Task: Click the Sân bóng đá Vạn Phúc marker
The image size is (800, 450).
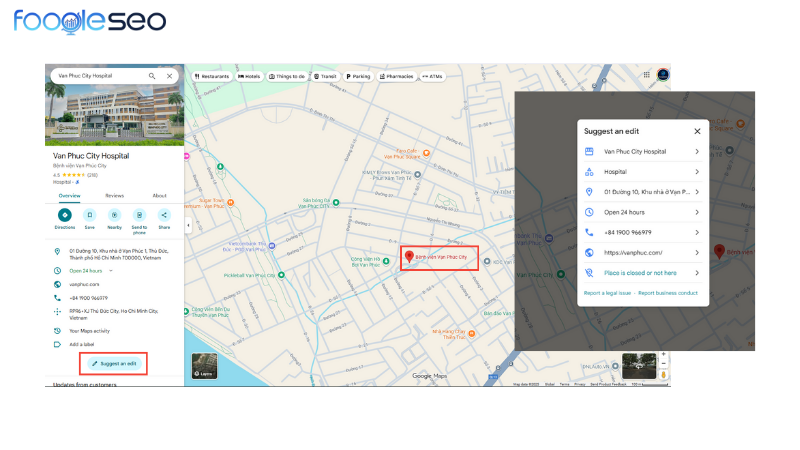Action: (x=336, y=203)
